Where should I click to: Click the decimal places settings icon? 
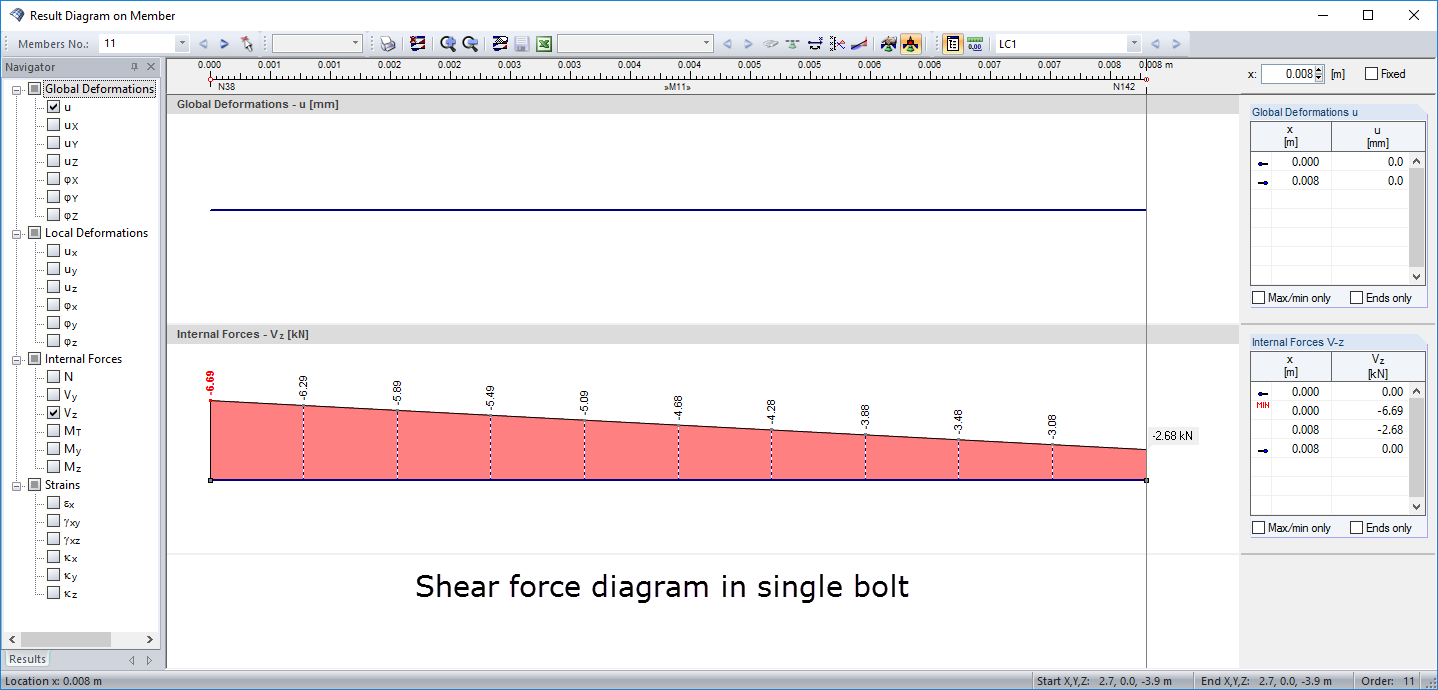[975, 43]
